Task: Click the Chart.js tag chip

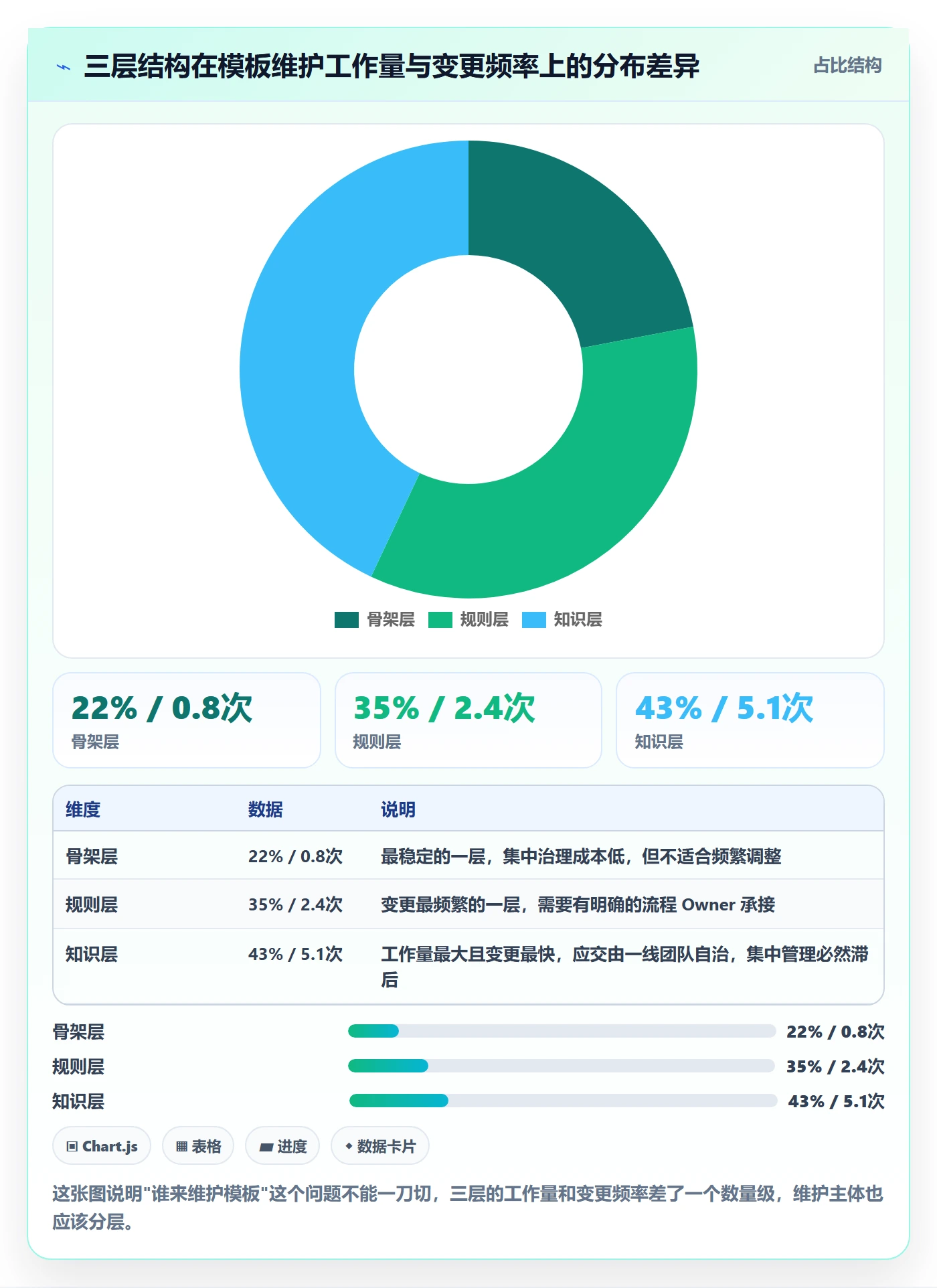Action: pos(102,1146)
